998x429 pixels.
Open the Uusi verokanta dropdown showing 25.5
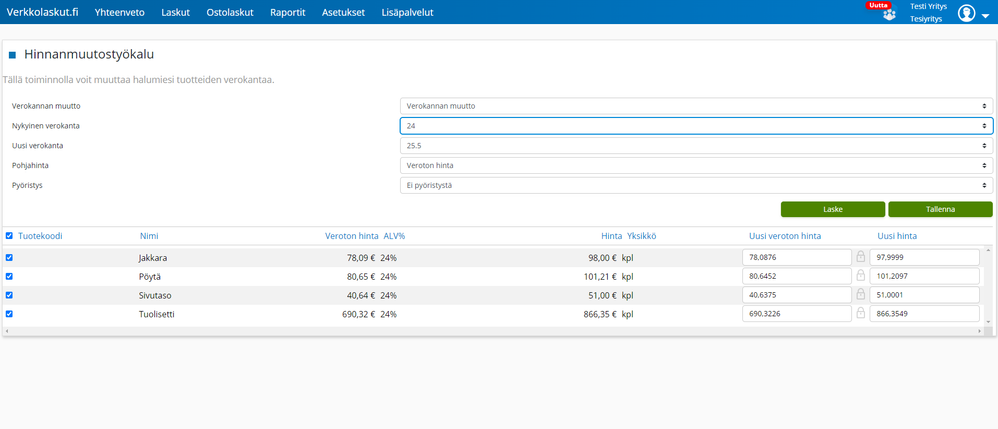pos(696,146)
